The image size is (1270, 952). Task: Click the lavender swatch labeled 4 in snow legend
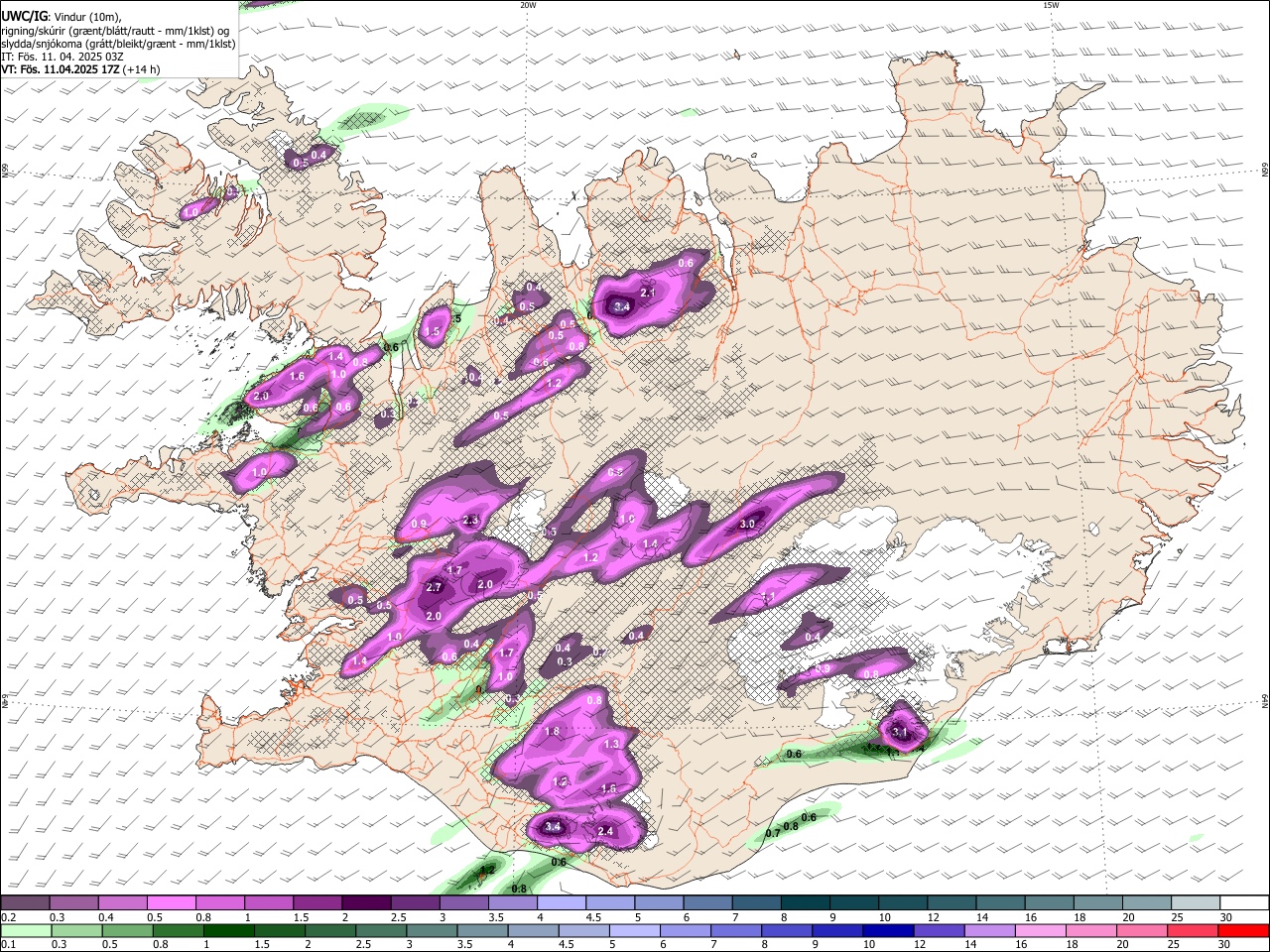562,903
